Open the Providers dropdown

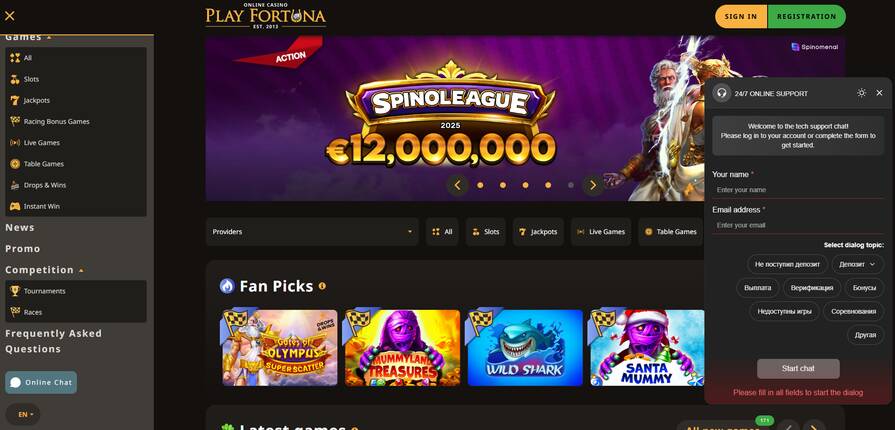(x=312, y=232)
